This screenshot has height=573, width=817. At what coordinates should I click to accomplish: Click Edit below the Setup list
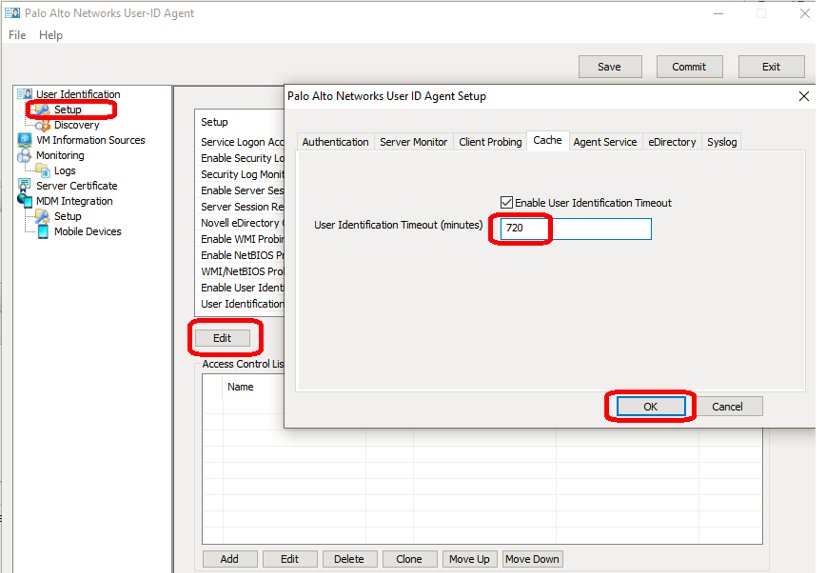[x=222, y=338]
